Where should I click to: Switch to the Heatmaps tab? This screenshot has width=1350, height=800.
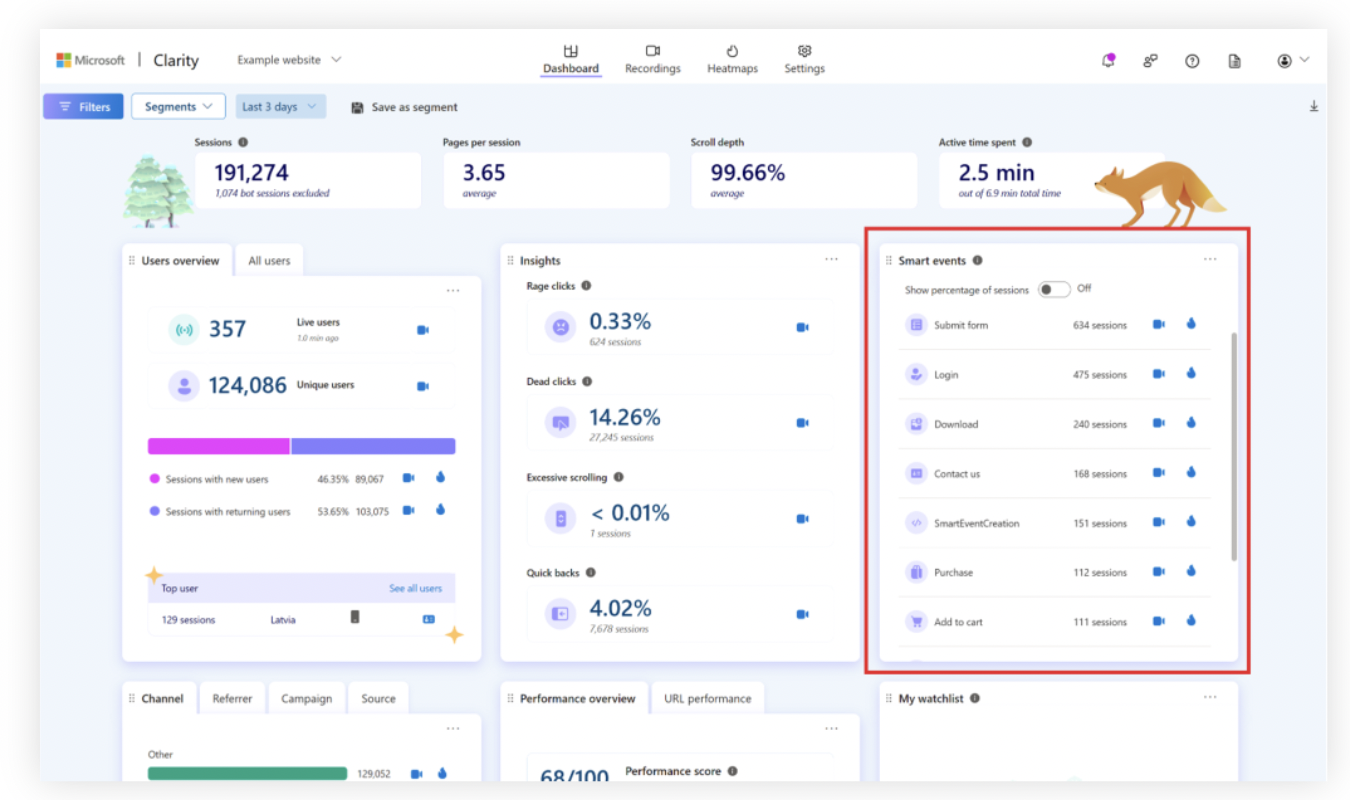click(x=732, y=59)
